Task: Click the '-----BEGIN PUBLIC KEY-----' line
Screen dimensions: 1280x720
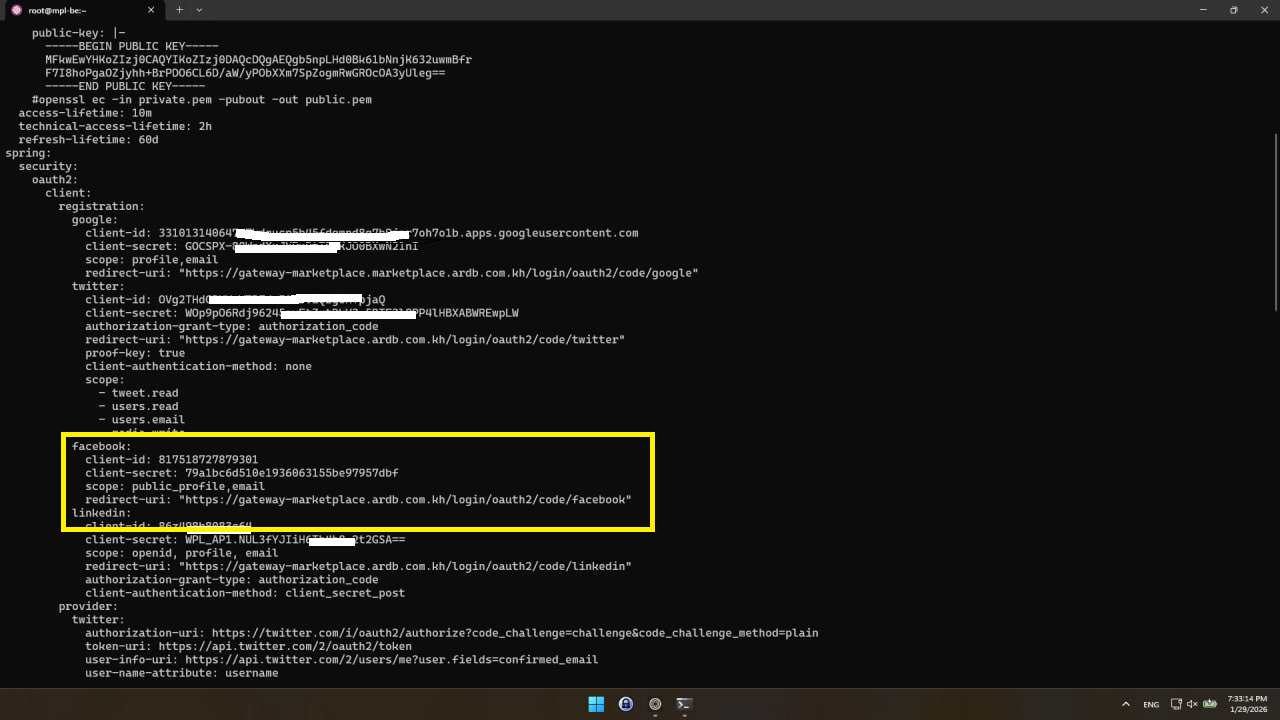Action: pos(132,46)
